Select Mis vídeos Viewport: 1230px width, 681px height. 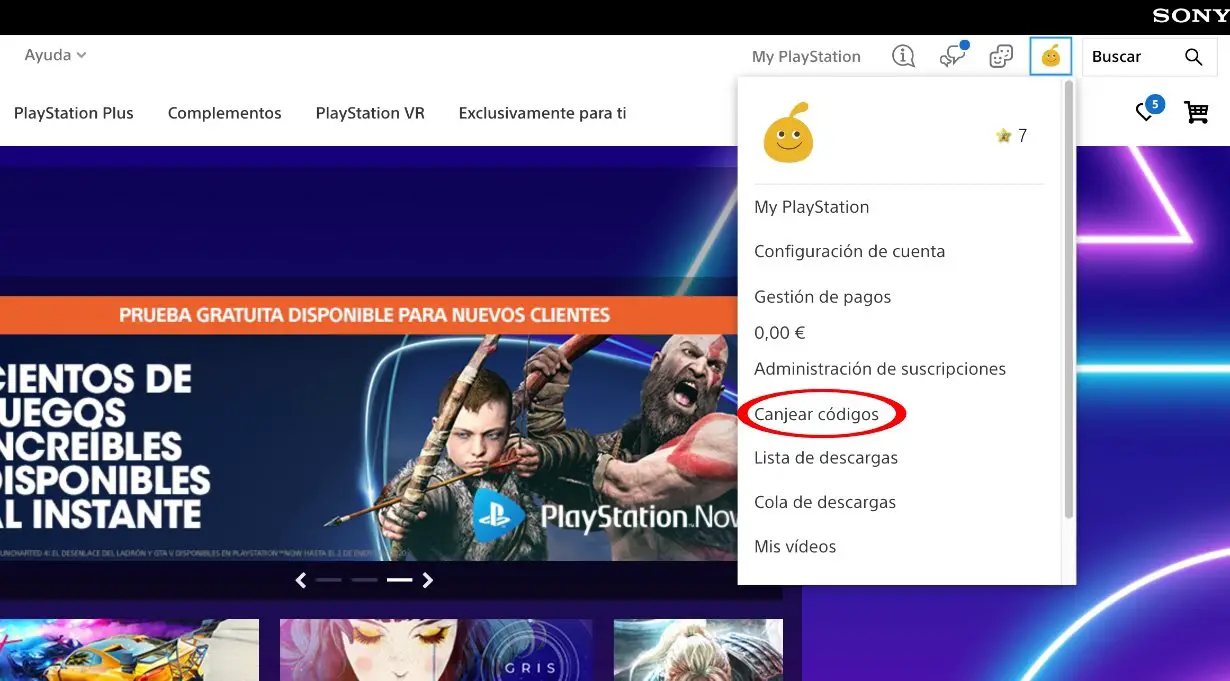tap(795, 546)
